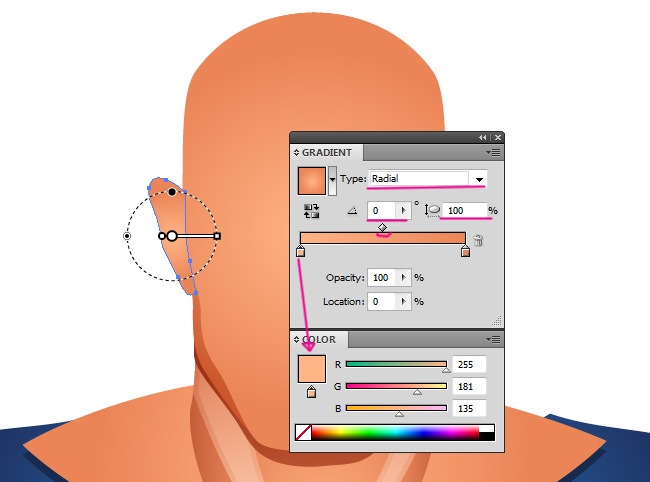Screen dimensions: 650x482
Task: Click the angle input field
Action: click(x=381, y=211)
